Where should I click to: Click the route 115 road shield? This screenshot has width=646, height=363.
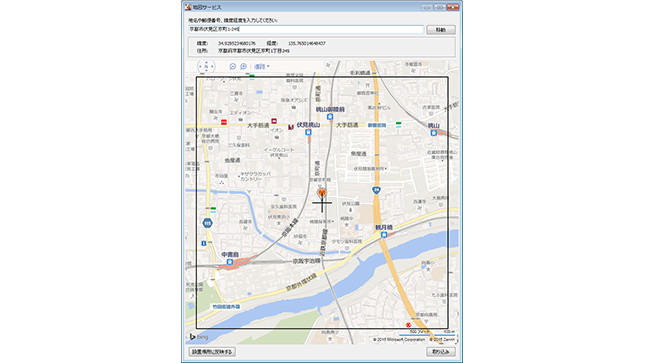click(x=208, y=223)
